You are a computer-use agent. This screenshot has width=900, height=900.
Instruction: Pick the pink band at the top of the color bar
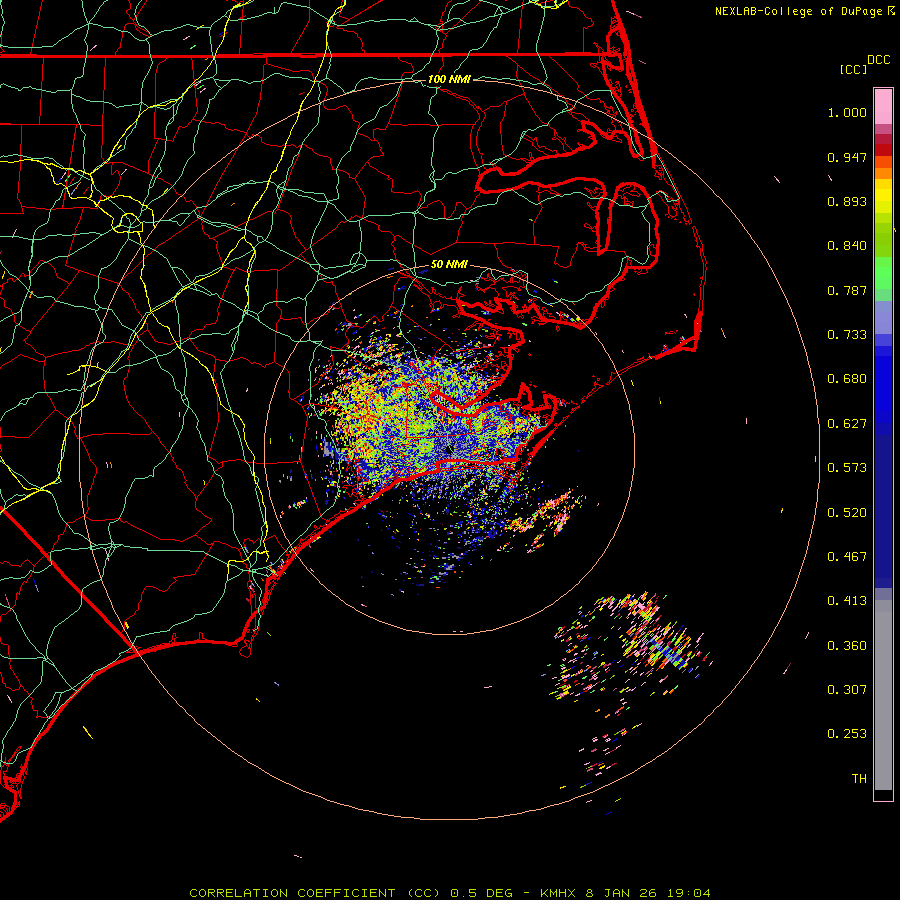click(x=883, y=106)
